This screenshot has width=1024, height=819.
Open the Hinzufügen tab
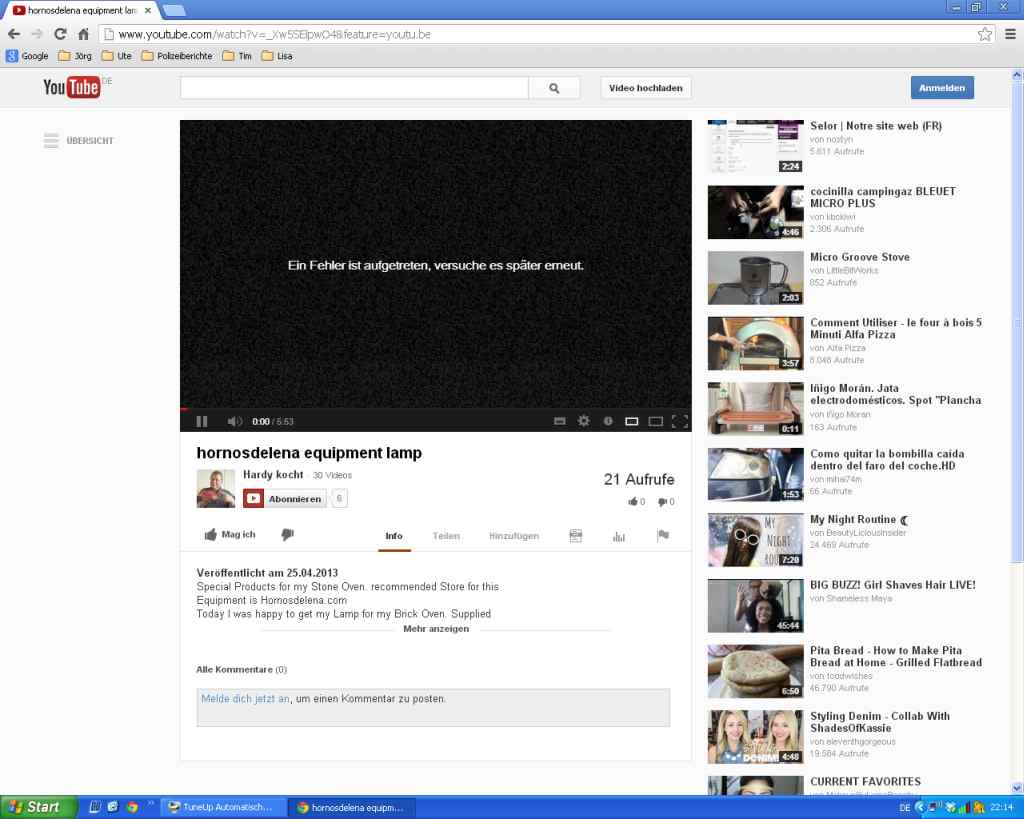point(514,536)
